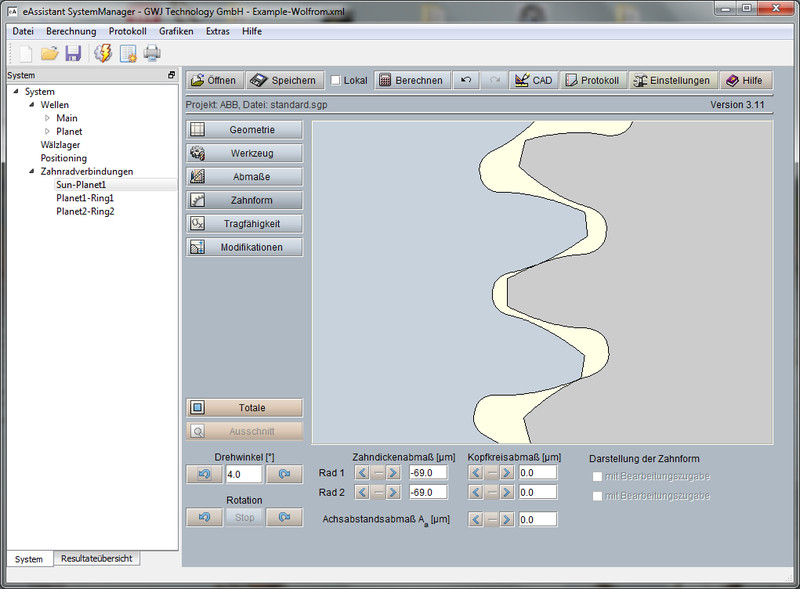
Task: Open the Tragfähigkeit section
Action: point(244,223)
